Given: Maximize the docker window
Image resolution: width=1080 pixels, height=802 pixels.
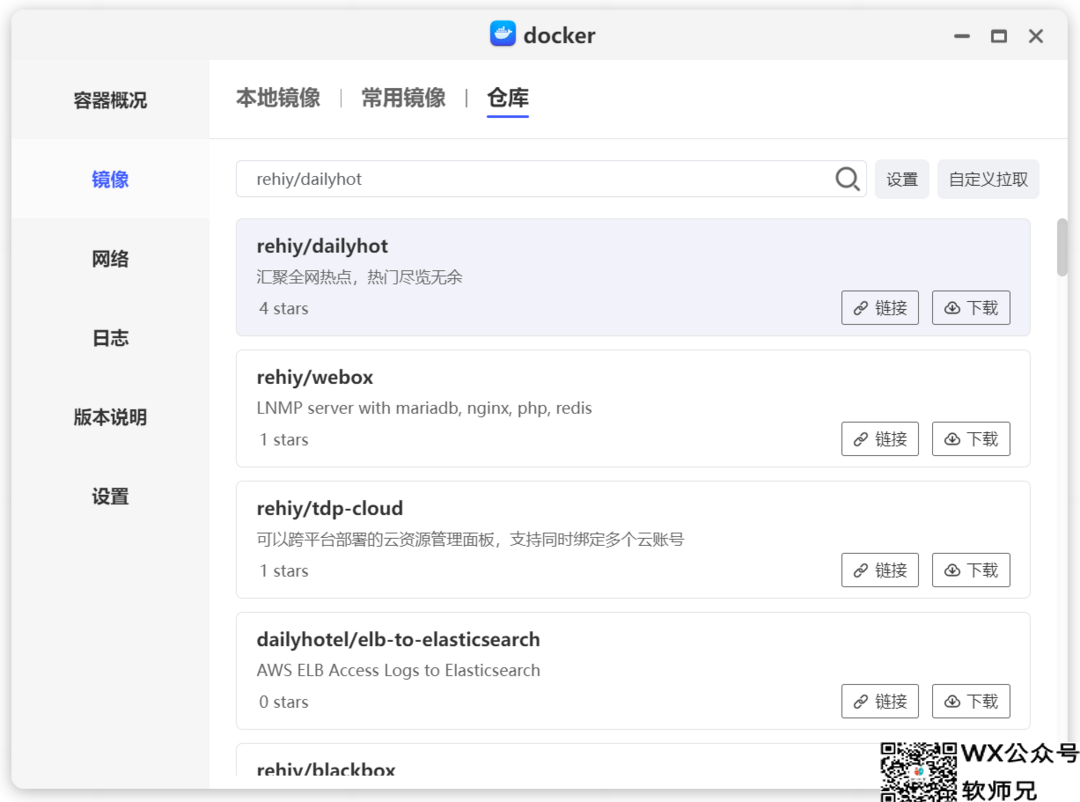Looking at the screenshot, I should tap(999, 36).
